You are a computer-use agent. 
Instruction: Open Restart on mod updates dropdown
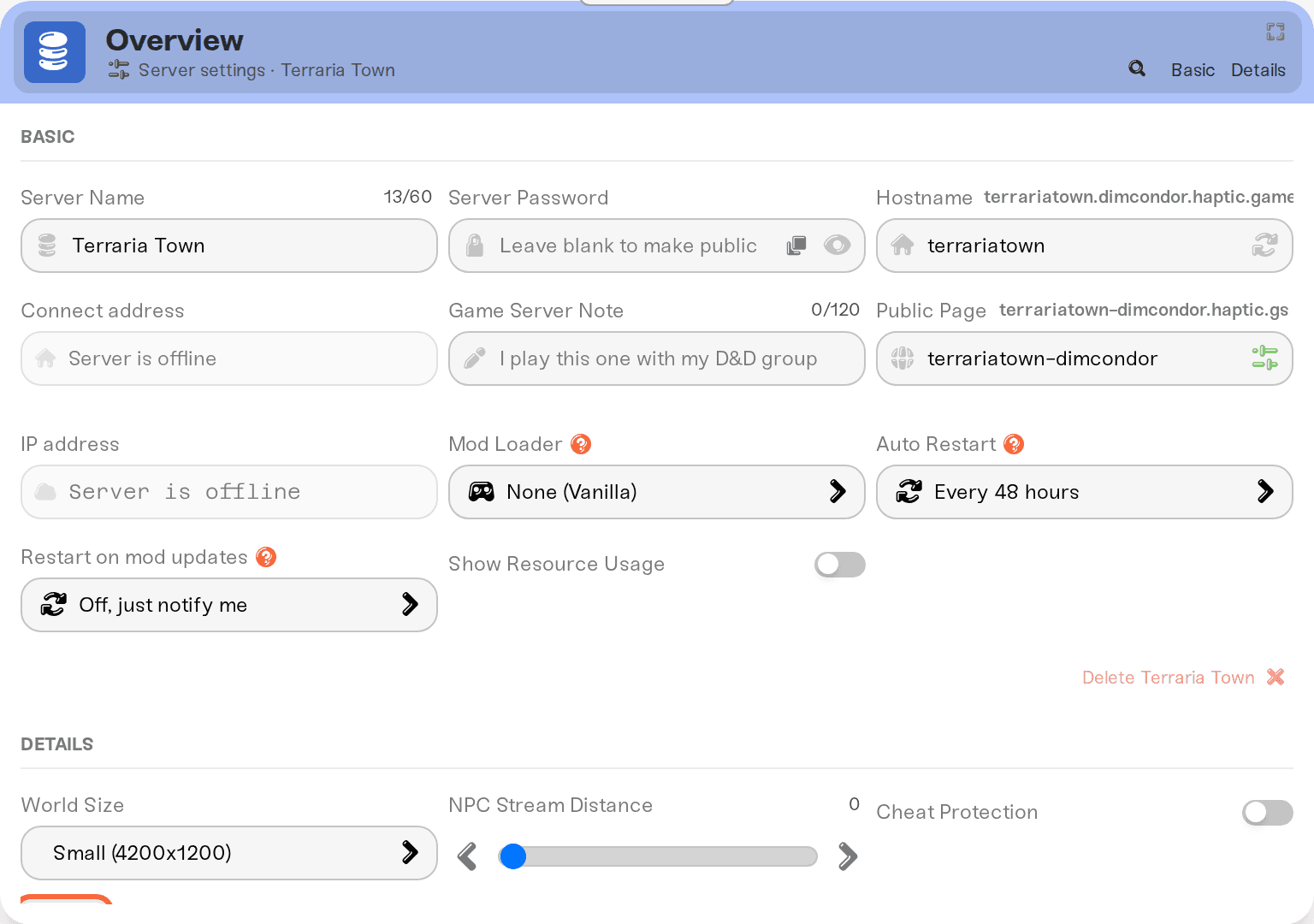229,605
